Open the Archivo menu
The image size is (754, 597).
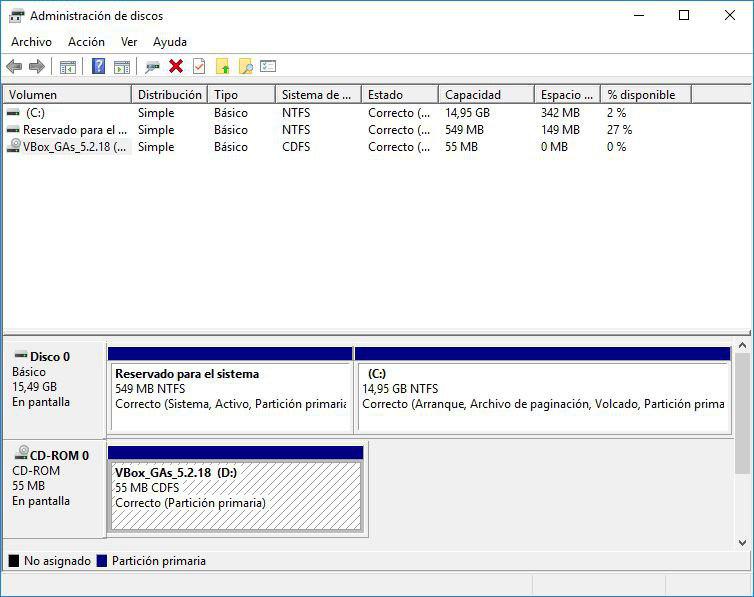(x=31, y=42)
